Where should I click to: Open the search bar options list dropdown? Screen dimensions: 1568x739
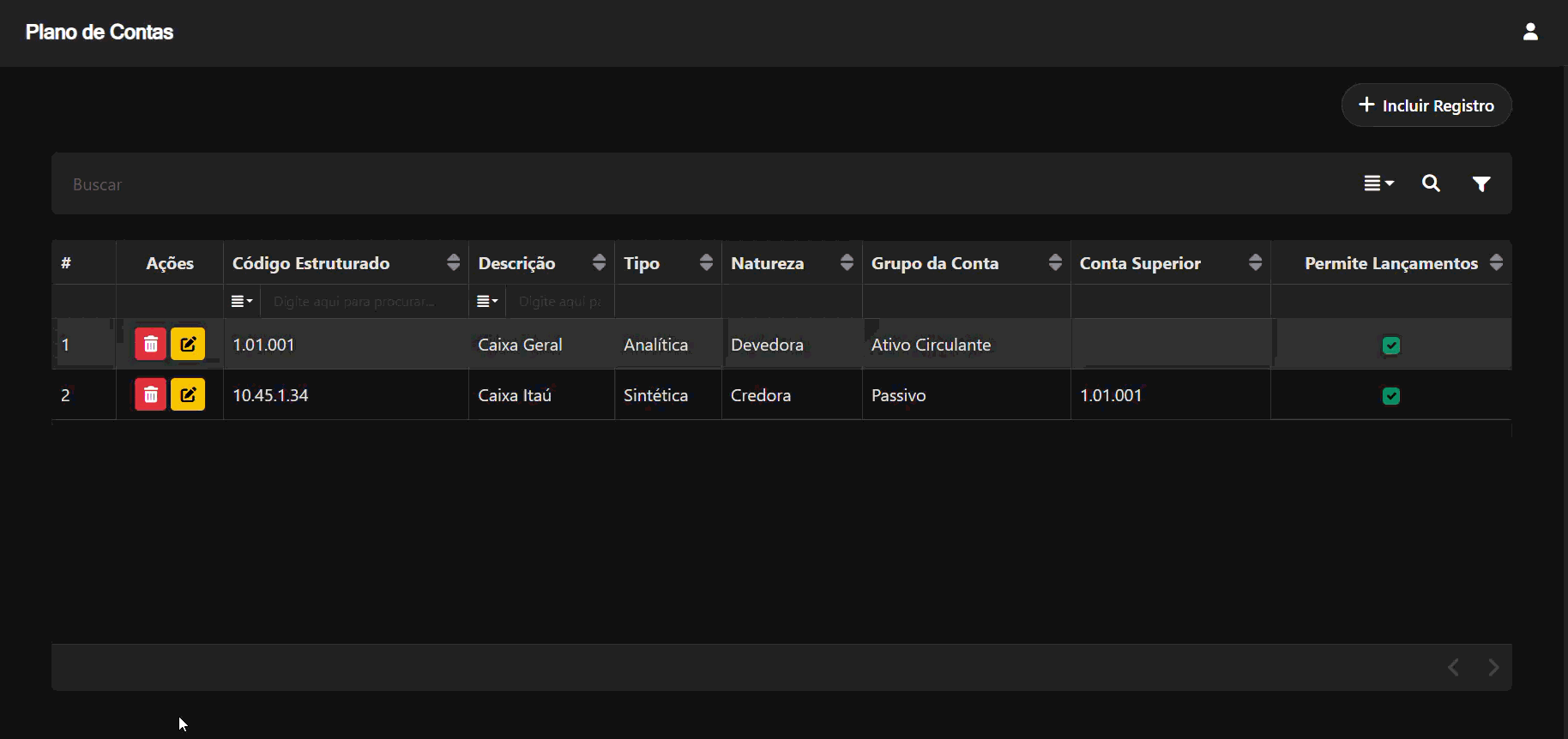pyautogui.click(x=1379, y=183)
